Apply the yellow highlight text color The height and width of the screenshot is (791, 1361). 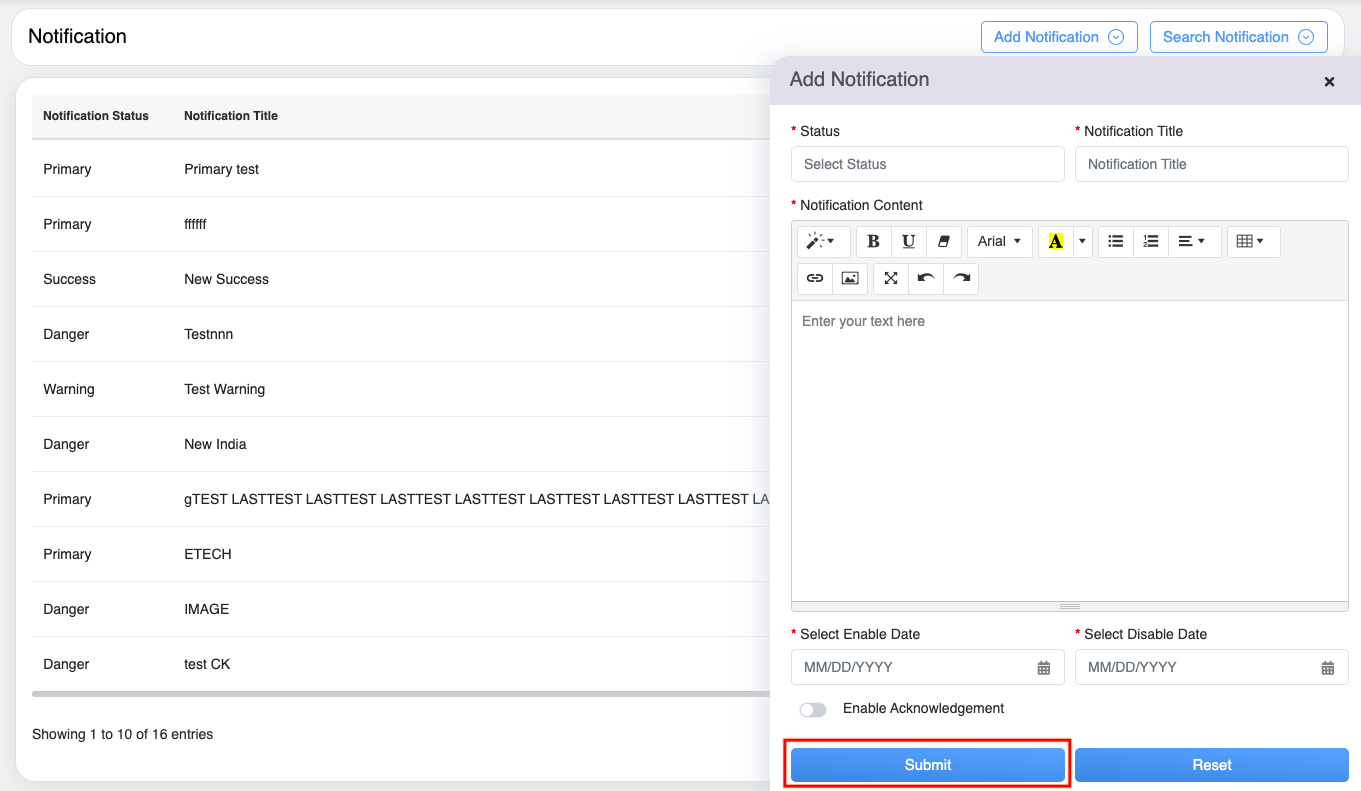1055,242
